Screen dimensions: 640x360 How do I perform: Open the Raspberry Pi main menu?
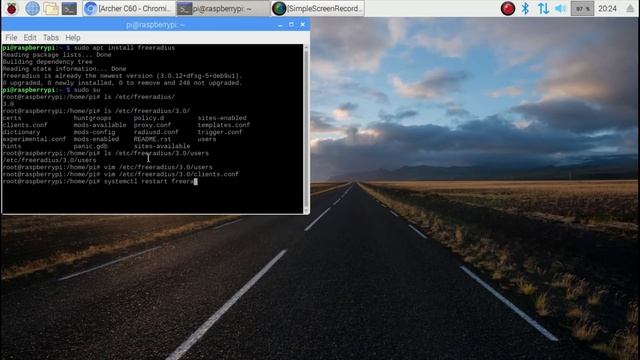(11, 8)
